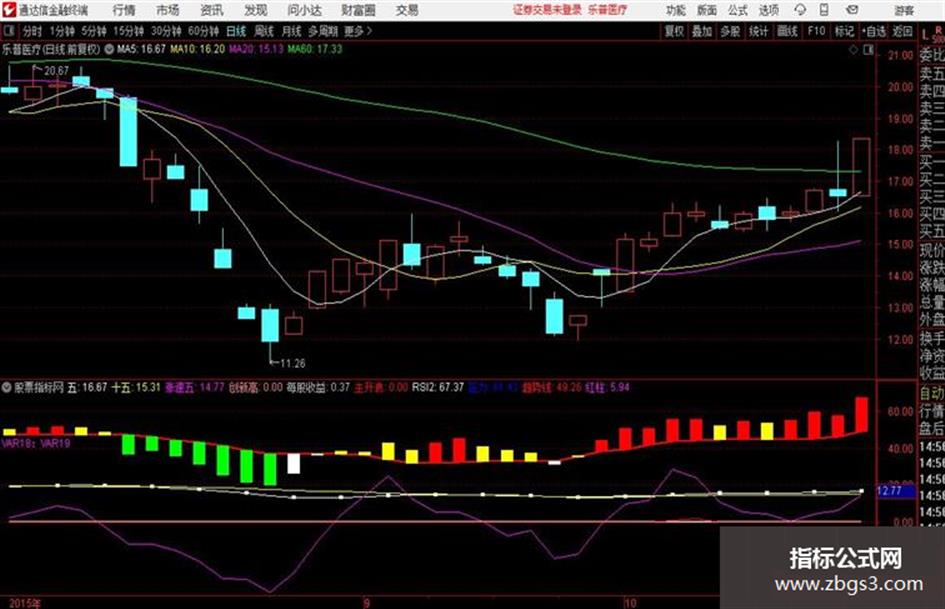Click the 乐普医疗(日线 前复权) chart title
This screenshot has height=609, width=945.
point(51,49)
